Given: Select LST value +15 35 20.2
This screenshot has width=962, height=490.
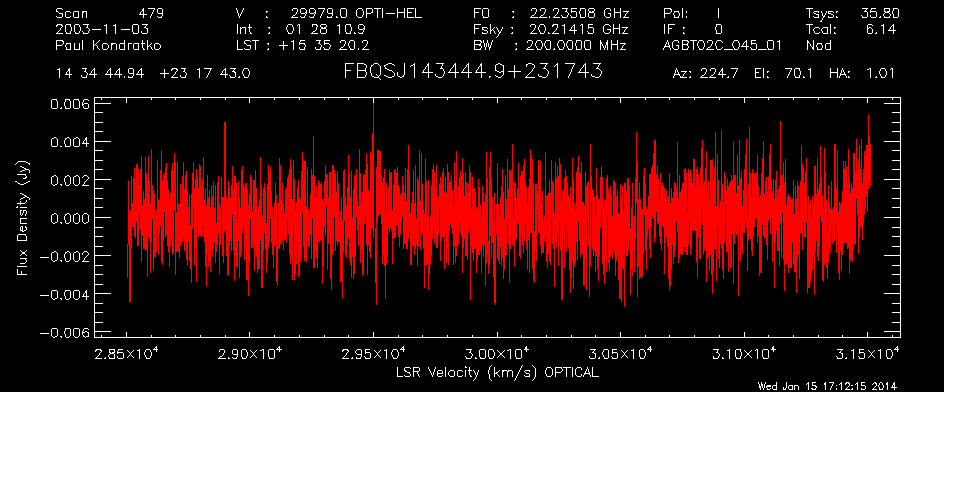Looking at the screenshot, I should pos(323,45).
